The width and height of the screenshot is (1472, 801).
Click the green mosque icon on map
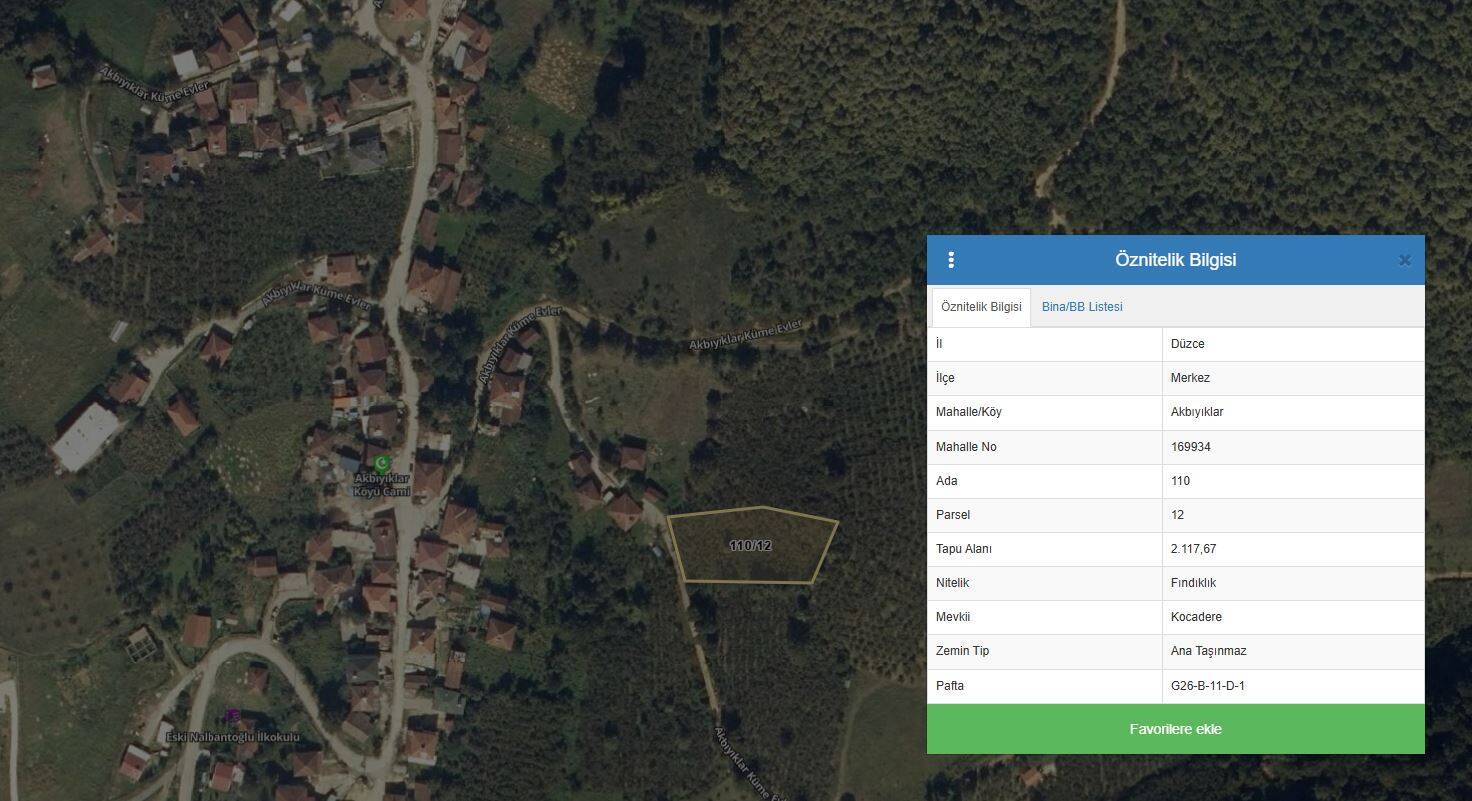(381, 463)
